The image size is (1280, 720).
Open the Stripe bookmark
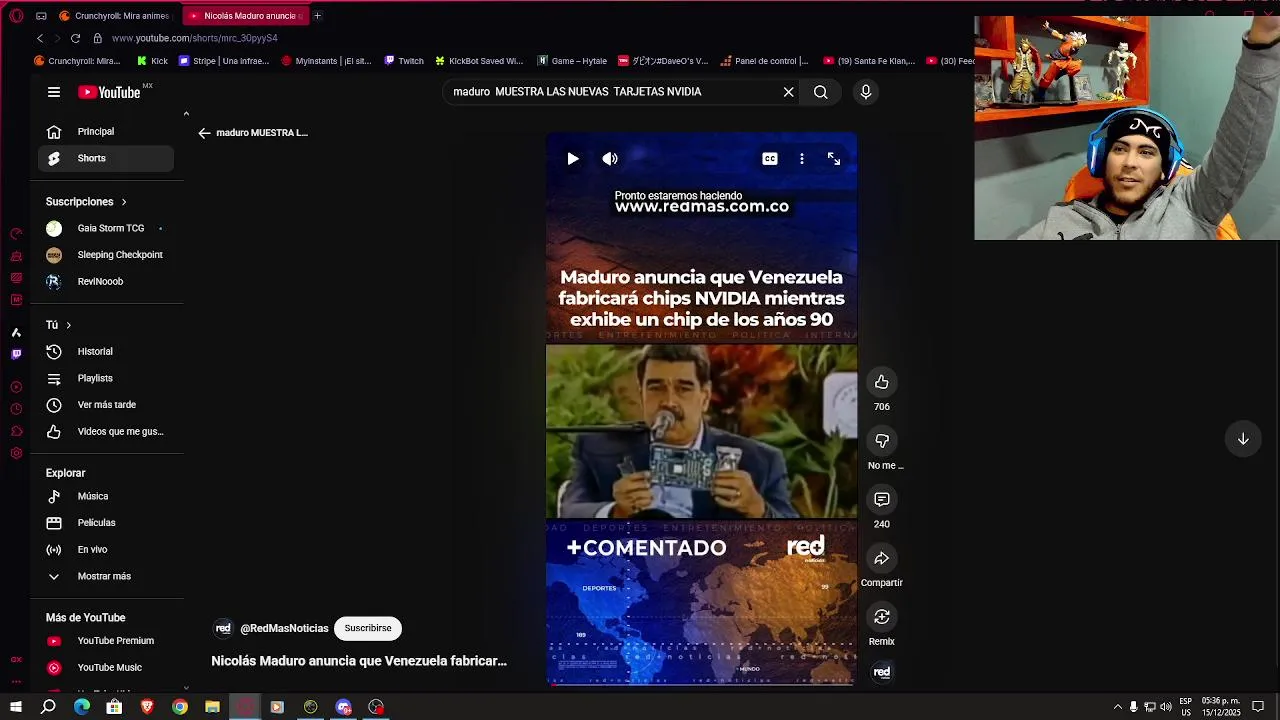tap(223, 61)
